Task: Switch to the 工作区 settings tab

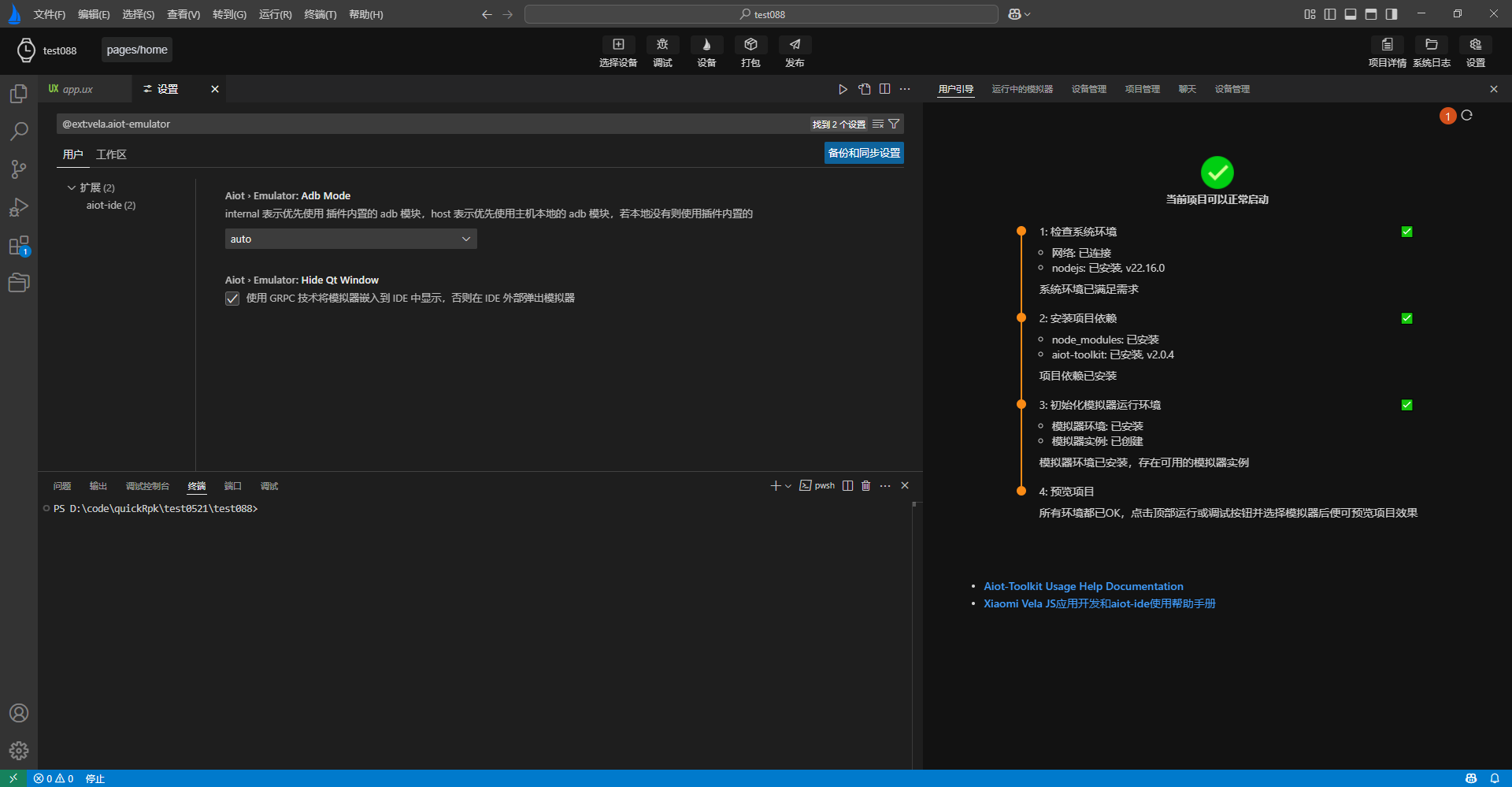Action: click(111, 154)
